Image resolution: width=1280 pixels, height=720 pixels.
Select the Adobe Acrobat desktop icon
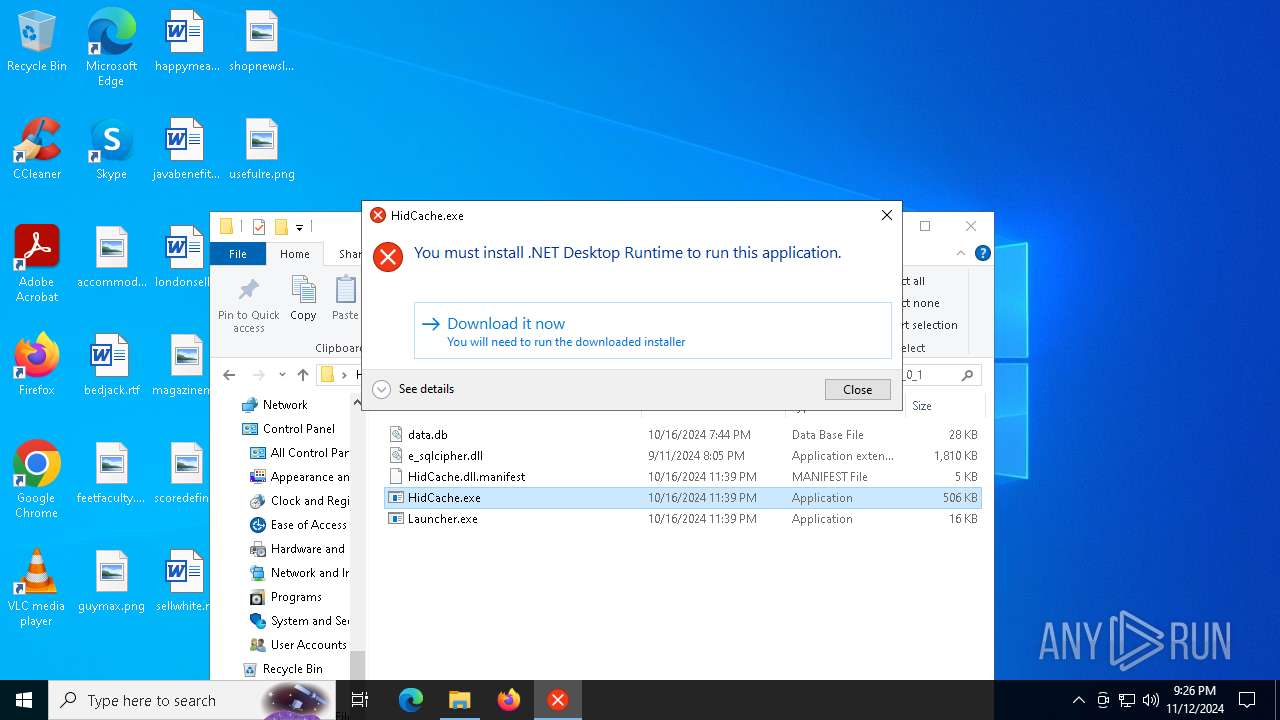coord(37,264)
